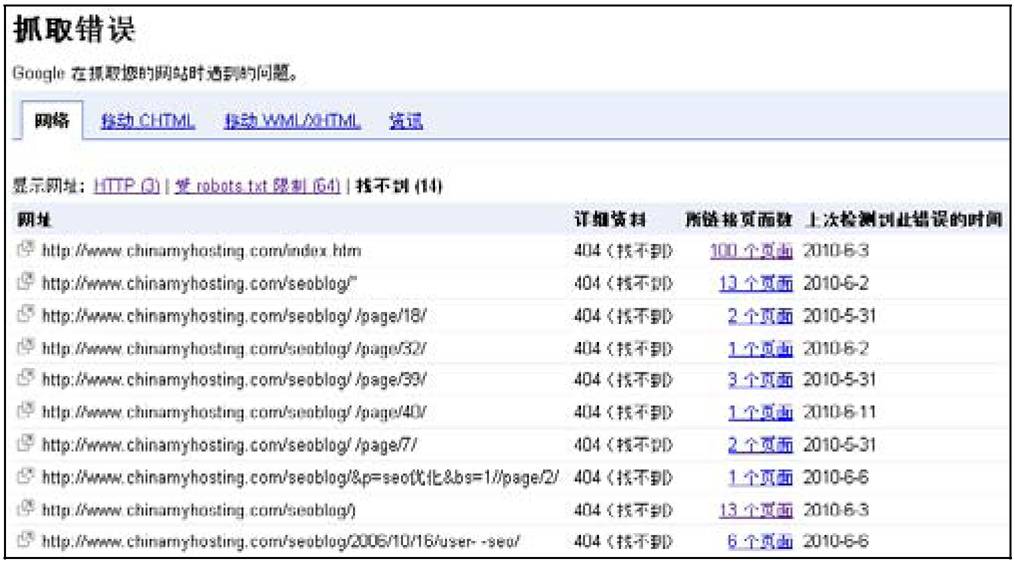Select the 网络 tab
This screenshot has width=1015, height=562.
pyautogui.click(x=52, y=121)
